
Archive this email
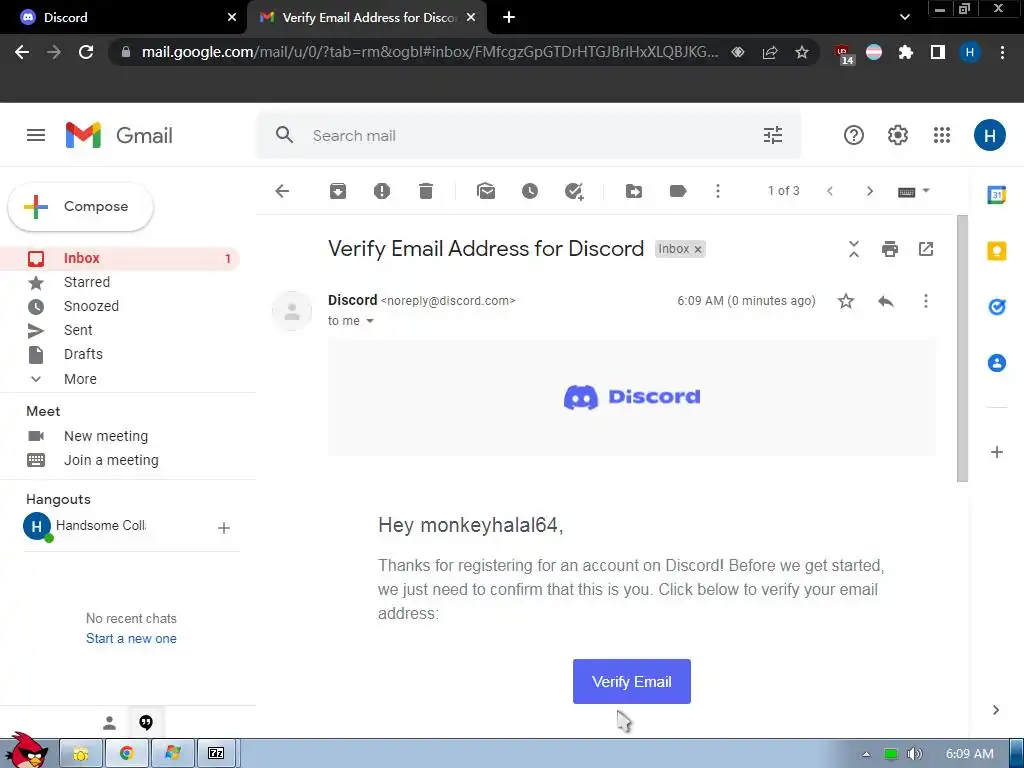tap(338, 191)
